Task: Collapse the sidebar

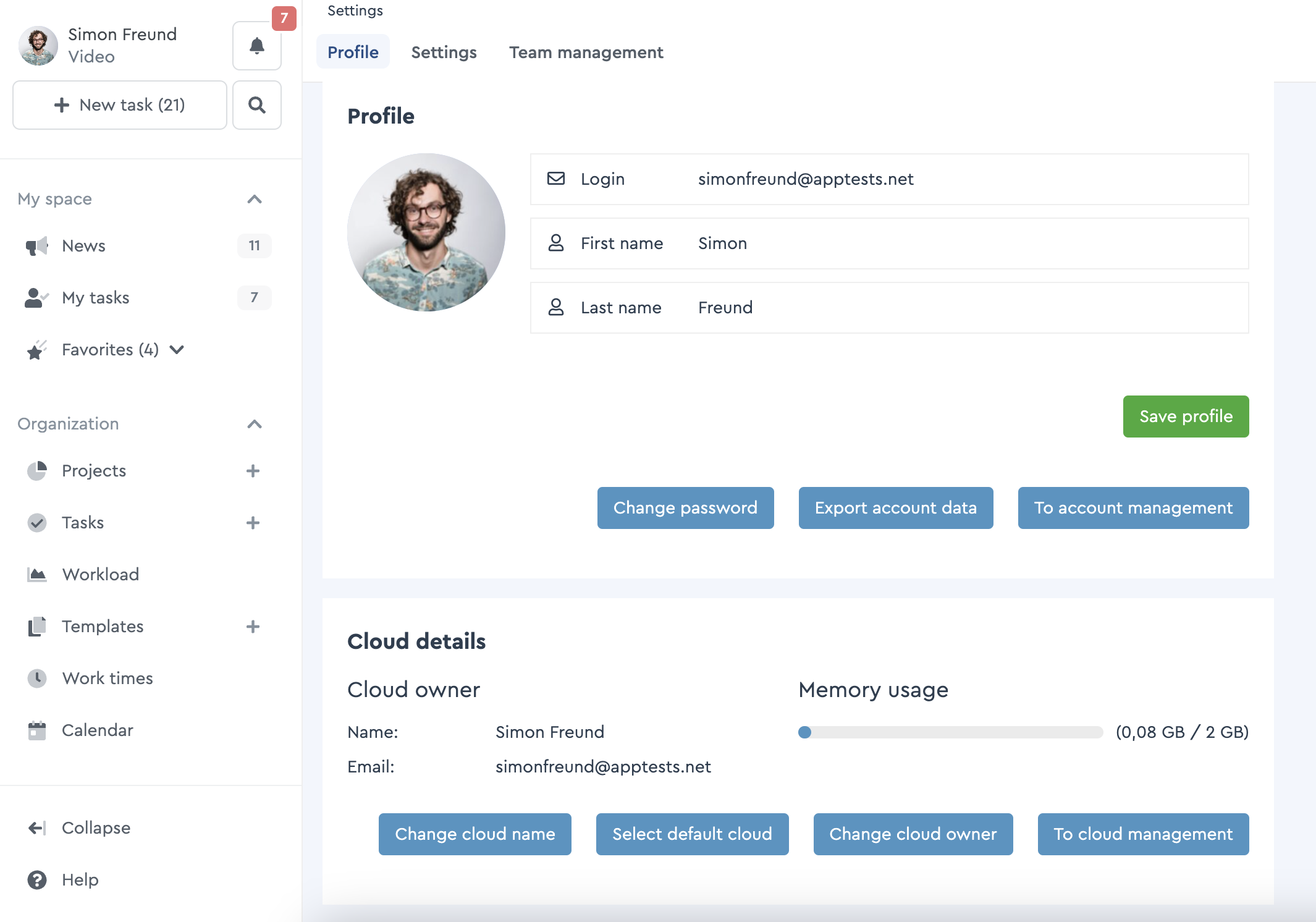Action: pyautogui.click(x=96, y=828)
